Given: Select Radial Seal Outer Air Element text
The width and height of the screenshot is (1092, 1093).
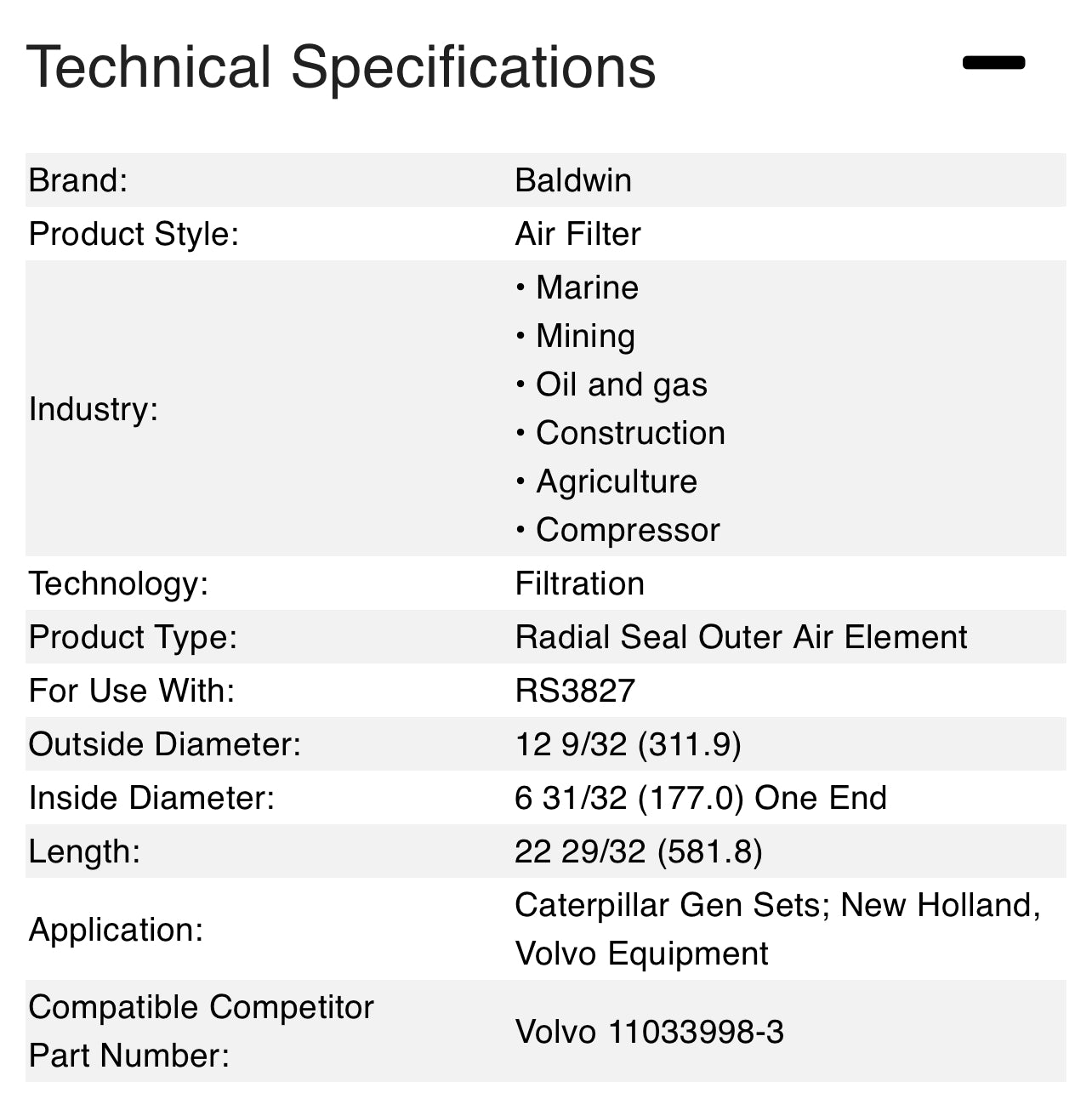Looking at the screenshot, I should point(741,637).
